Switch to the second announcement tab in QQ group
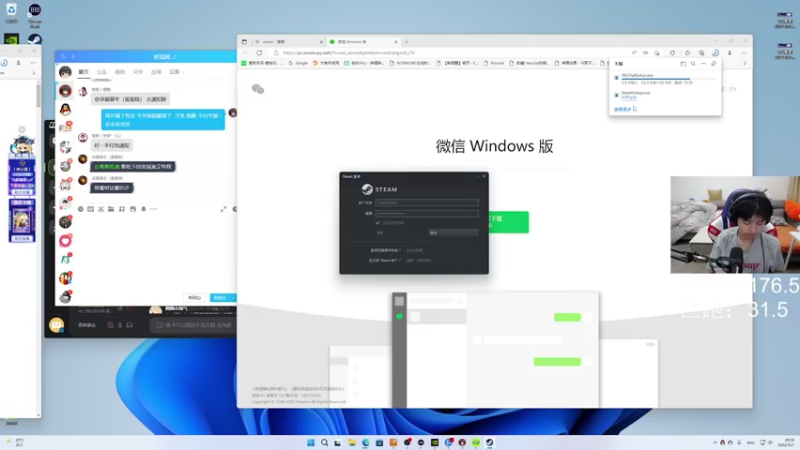The width and height of the screenshot is (800, 450). point(102,72)
